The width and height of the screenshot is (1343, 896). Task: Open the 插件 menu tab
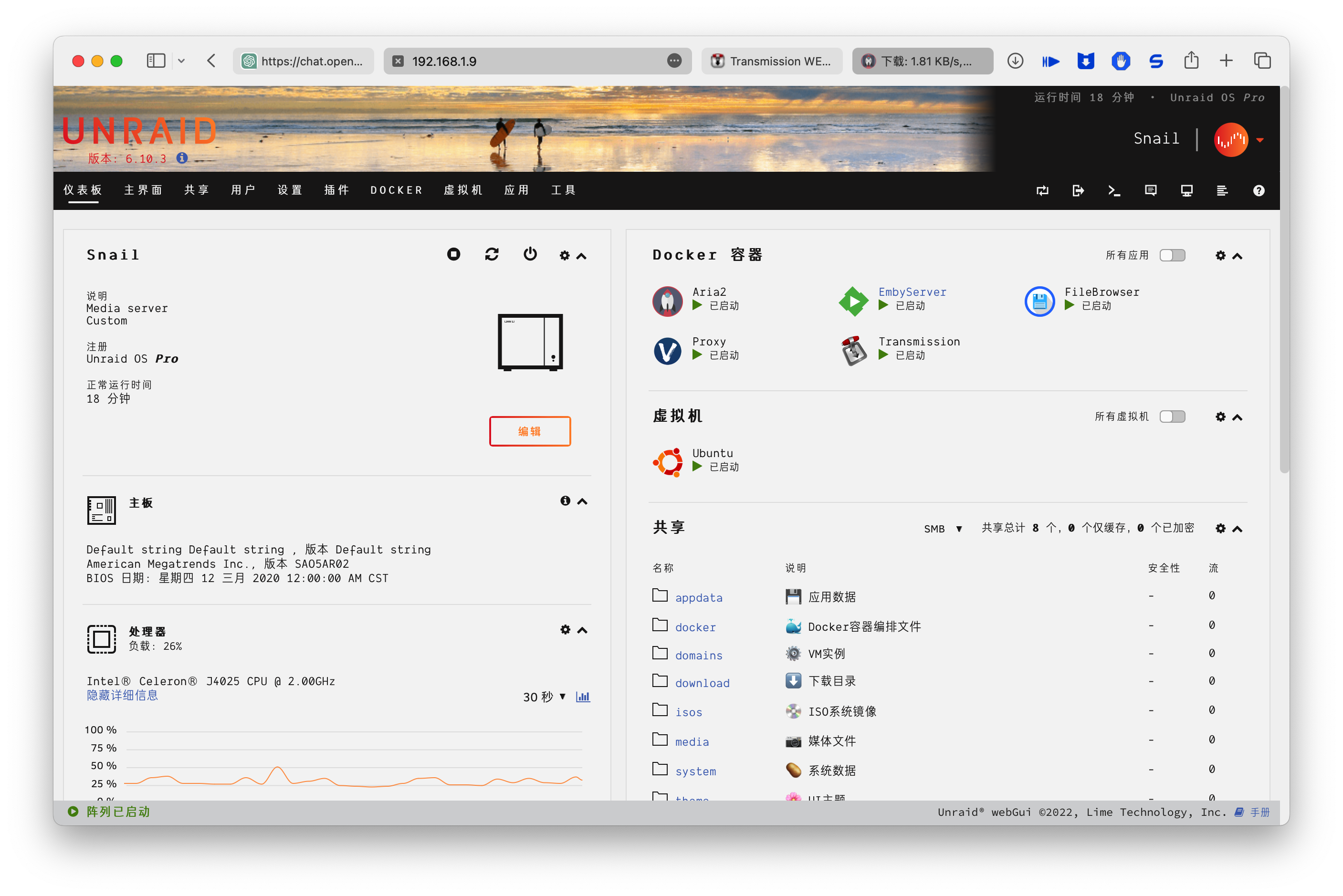[336, 190]
